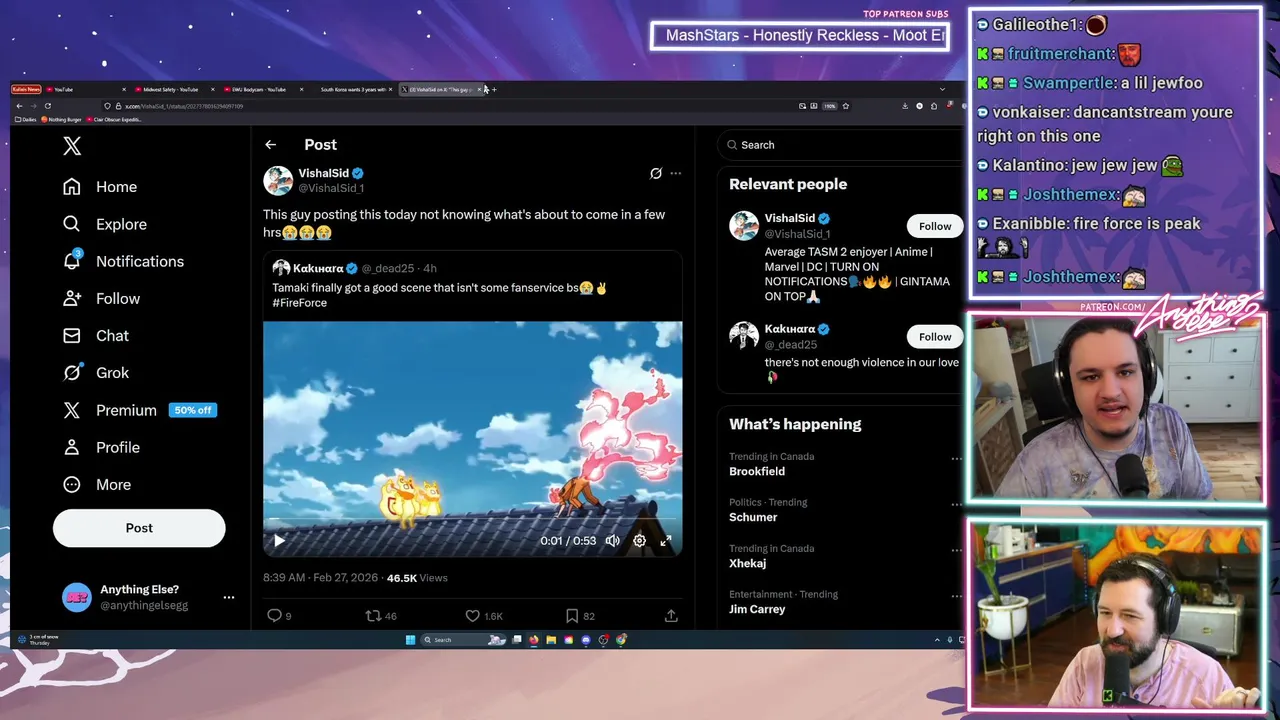Click the #FireForce hashtag
The height and width of the screenshot is (720, 1280).
click(299, 303)
